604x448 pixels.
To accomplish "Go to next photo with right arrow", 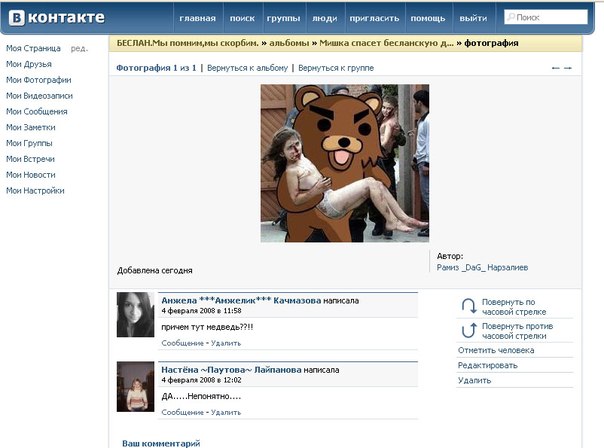I will (x=567, y=68).
